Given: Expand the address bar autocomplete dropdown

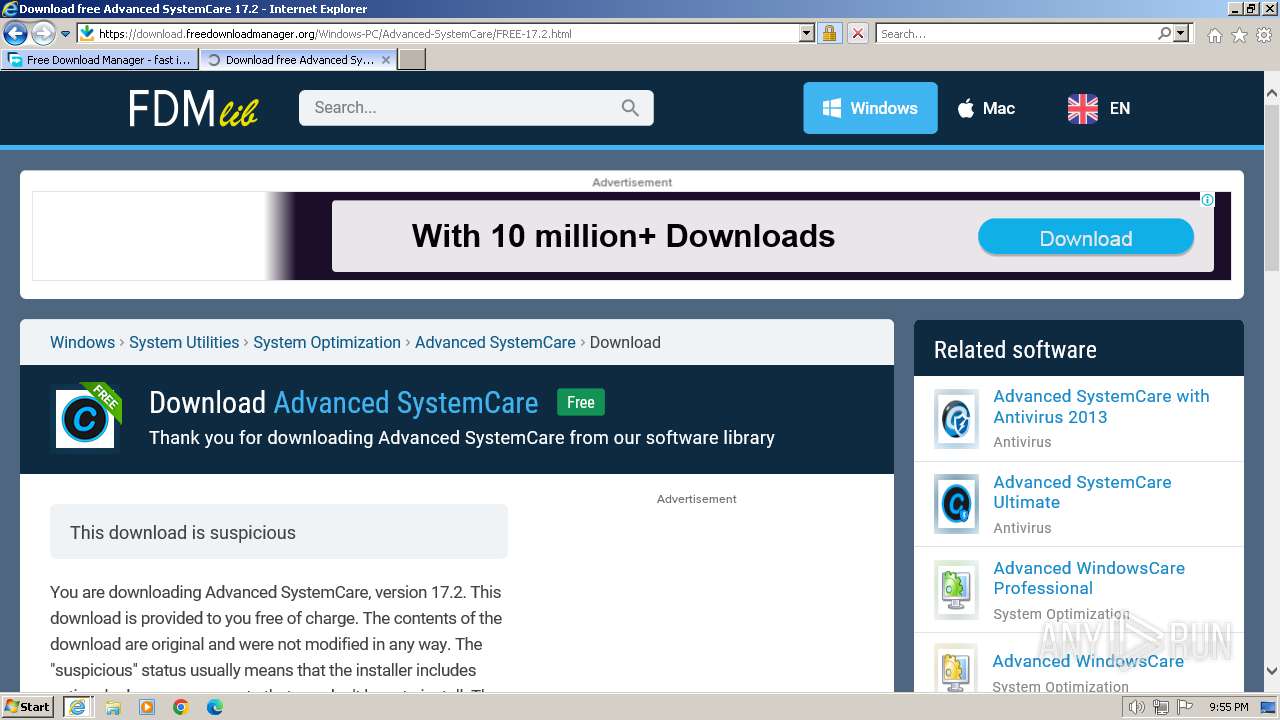Looking at the screenshot, I should 807,33.
